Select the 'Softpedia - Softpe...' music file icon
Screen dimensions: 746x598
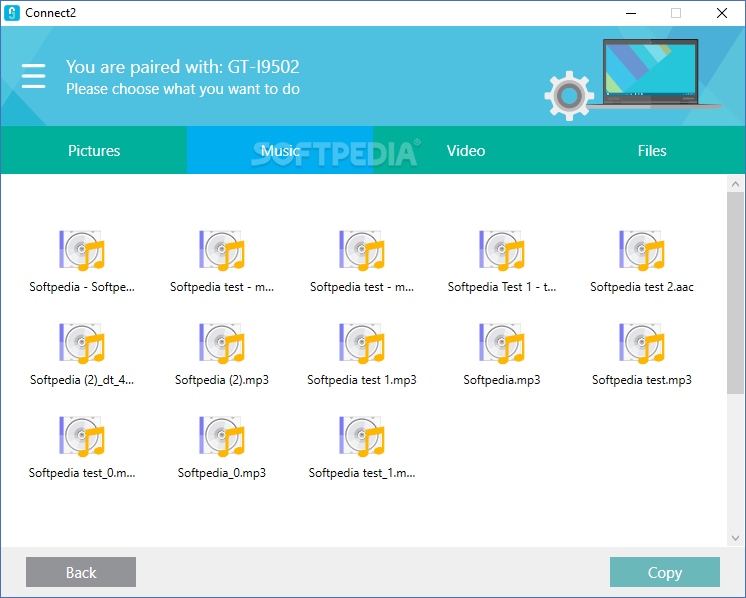pos(82,251)
